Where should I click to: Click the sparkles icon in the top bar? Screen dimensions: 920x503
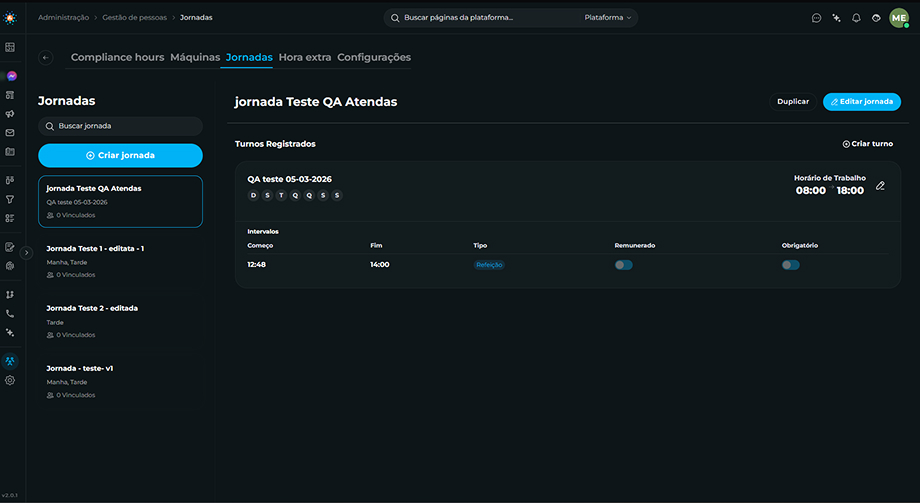tap(836, 18)
